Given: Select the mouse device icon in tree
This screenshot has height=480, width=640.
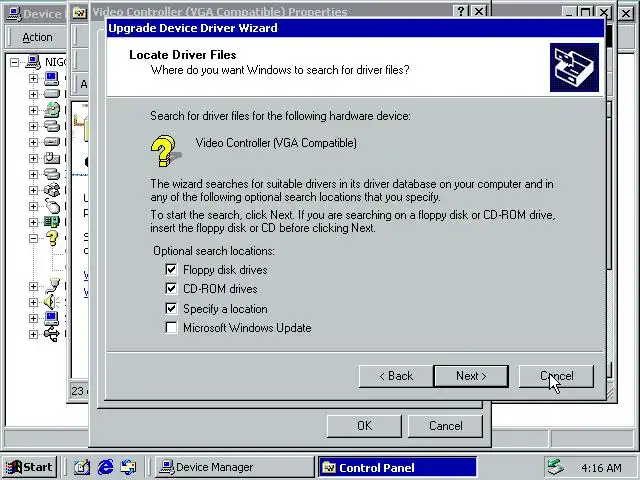Looking at the screenshot, I should [x=52, y=206].
